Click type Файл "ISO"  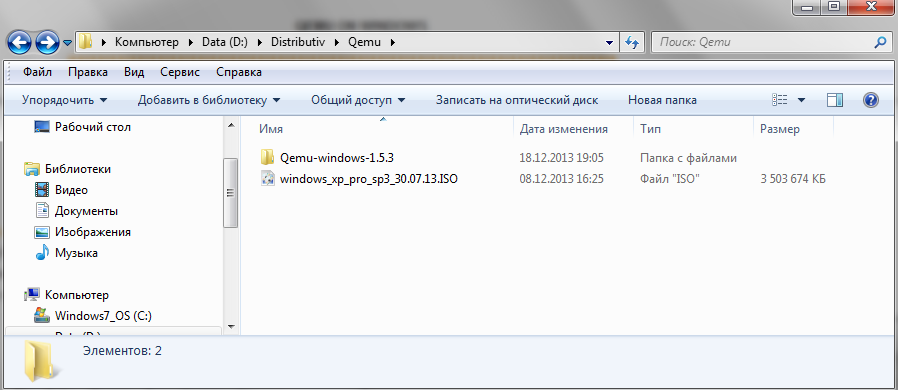click(670, 179)
